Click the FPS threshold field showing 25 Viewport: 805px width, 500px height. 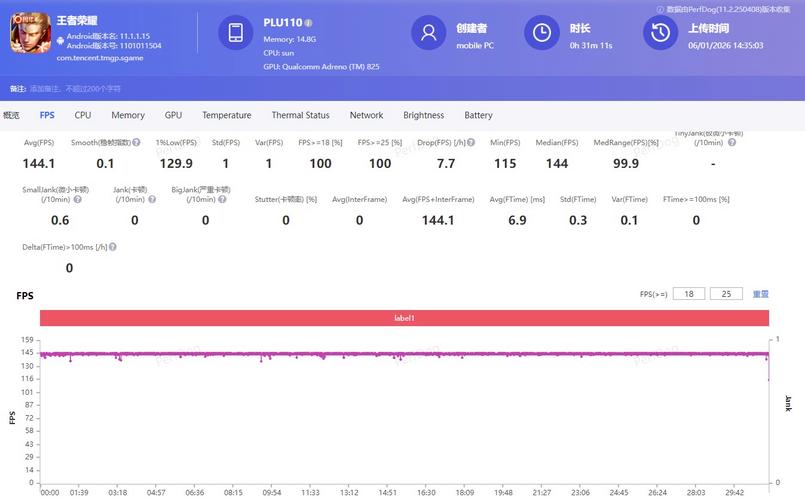click(x=726, y=294)
